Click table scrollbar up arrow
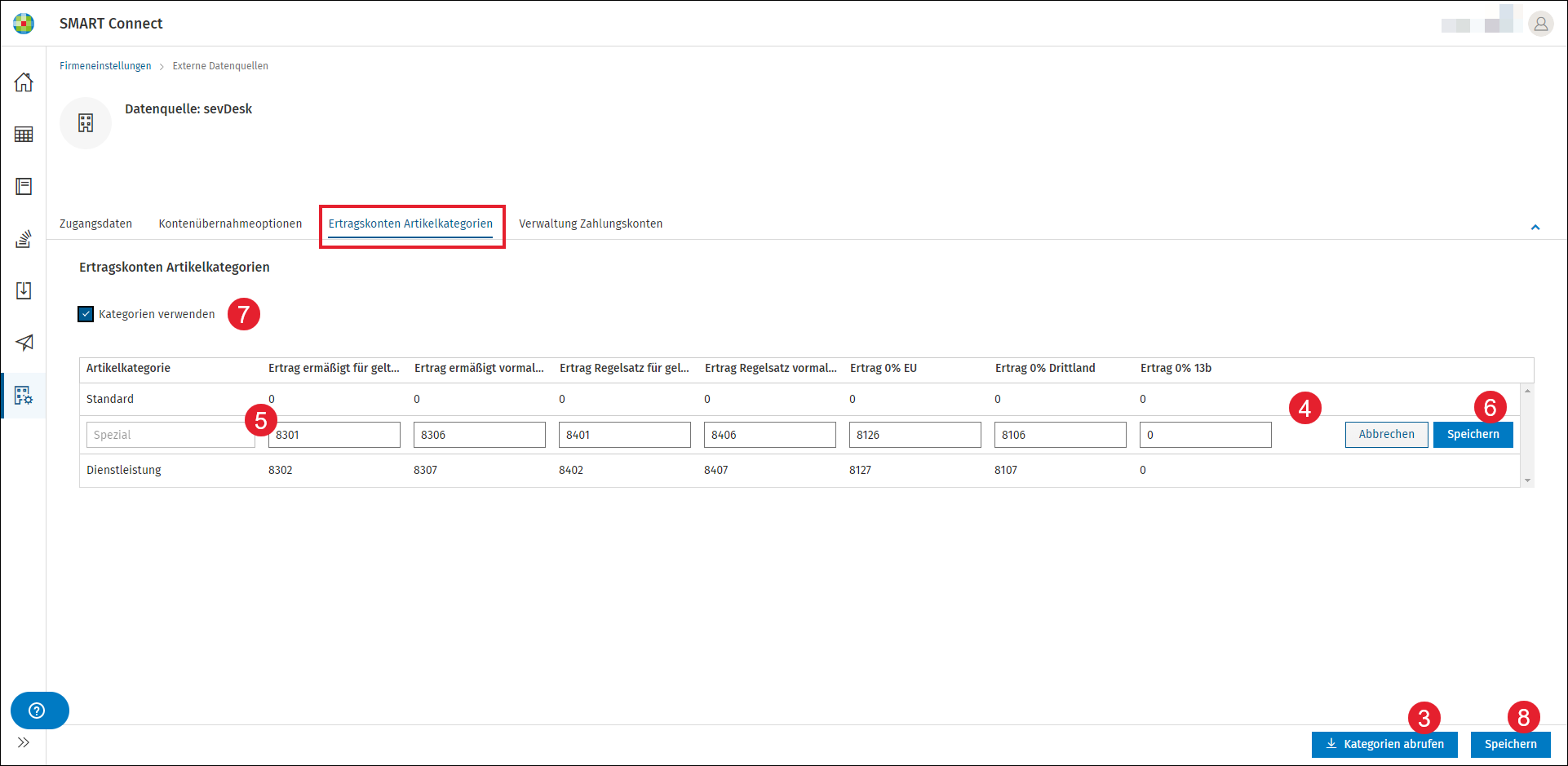 (1527, 392)
